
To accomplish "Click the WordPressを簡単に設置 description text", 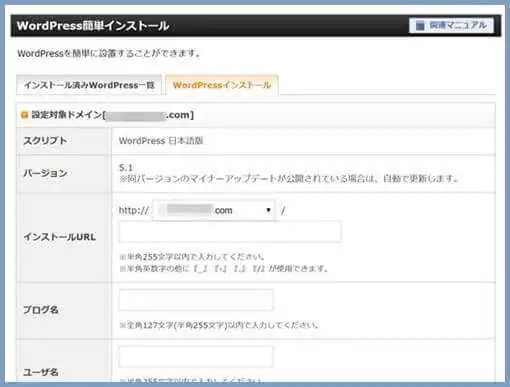I will tap(109, 53).
